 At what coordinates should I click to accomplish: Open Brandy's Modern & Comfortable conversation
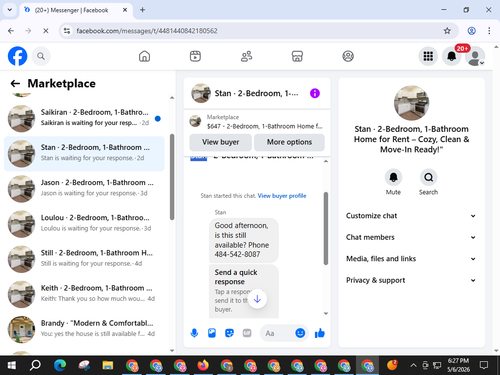coord(84,330)
